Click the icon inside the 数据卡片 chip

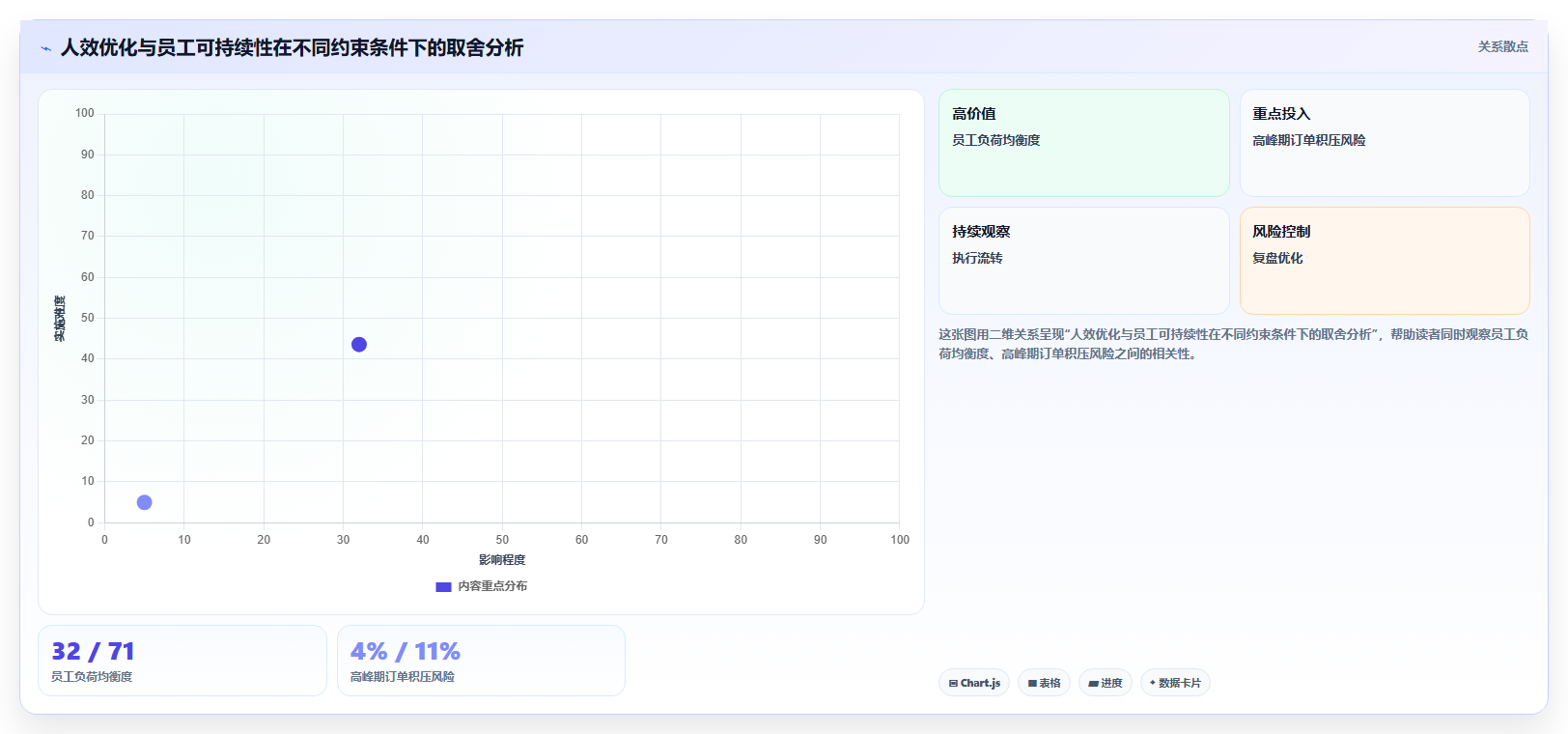coord(1152,683)
